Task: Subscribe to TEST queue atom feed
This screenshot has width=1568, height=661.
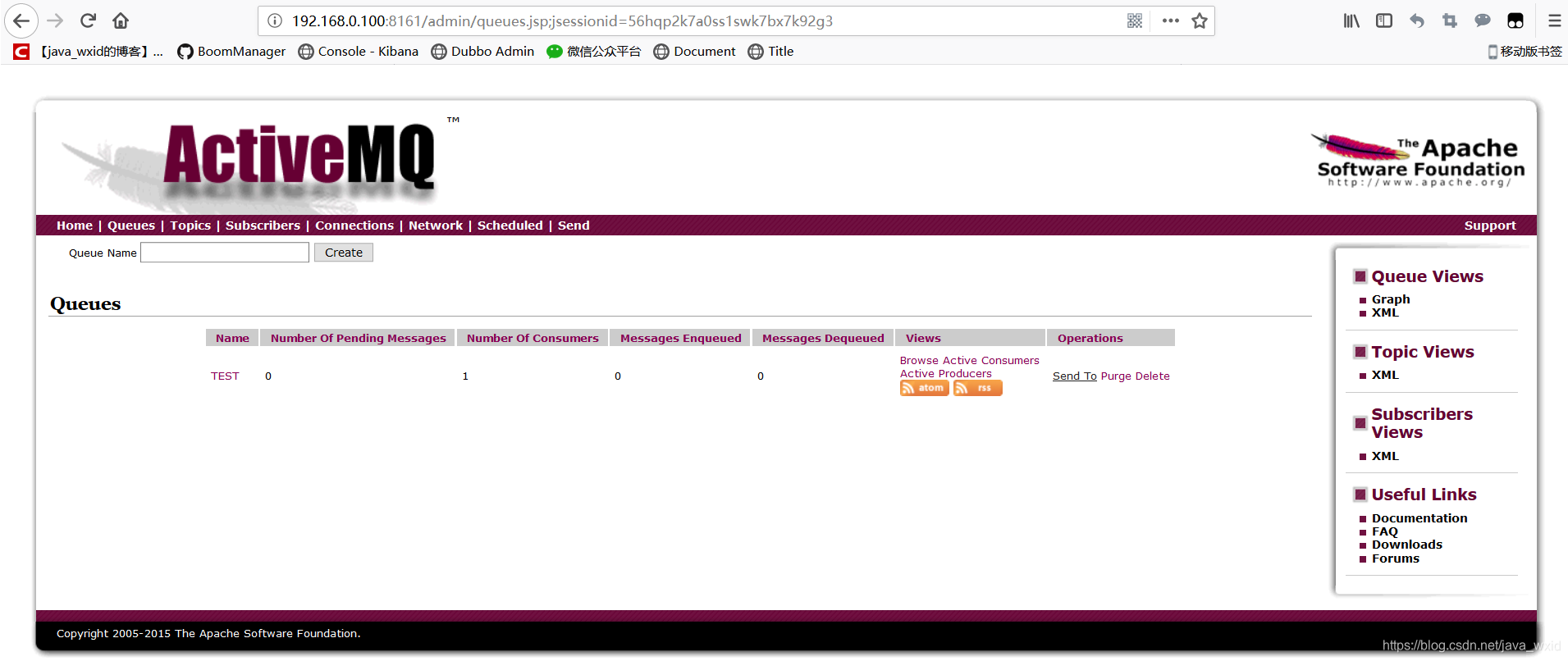Action: point(925,388)
